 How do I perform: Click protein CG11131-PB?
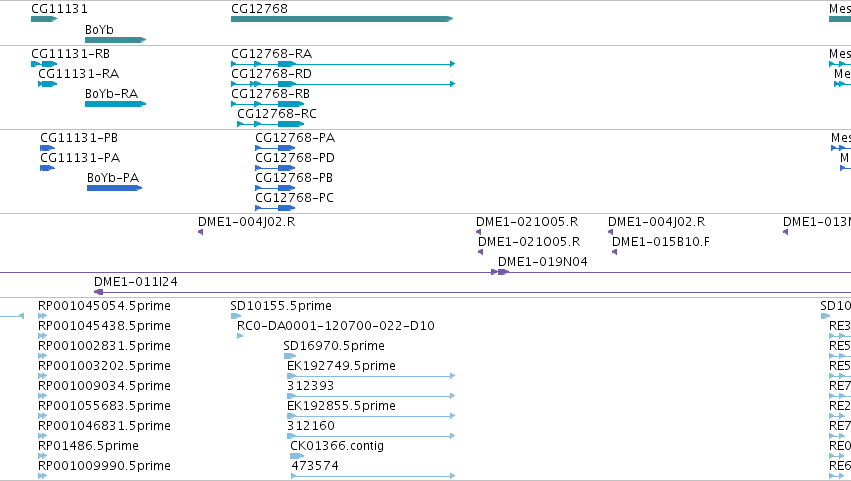pos(48,148)
